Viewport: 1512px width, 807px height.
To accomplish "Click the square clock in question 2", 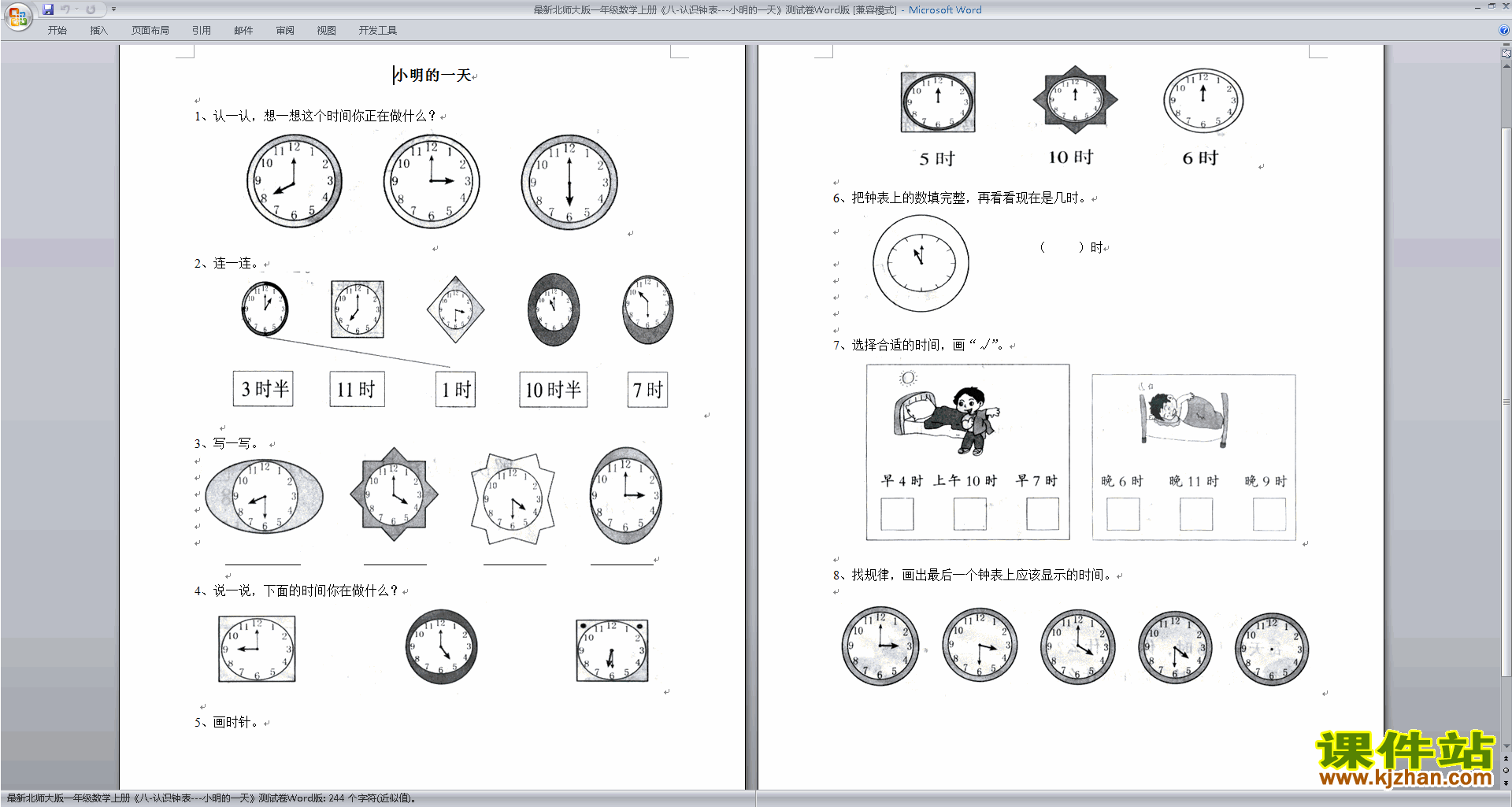I will 358,309.
